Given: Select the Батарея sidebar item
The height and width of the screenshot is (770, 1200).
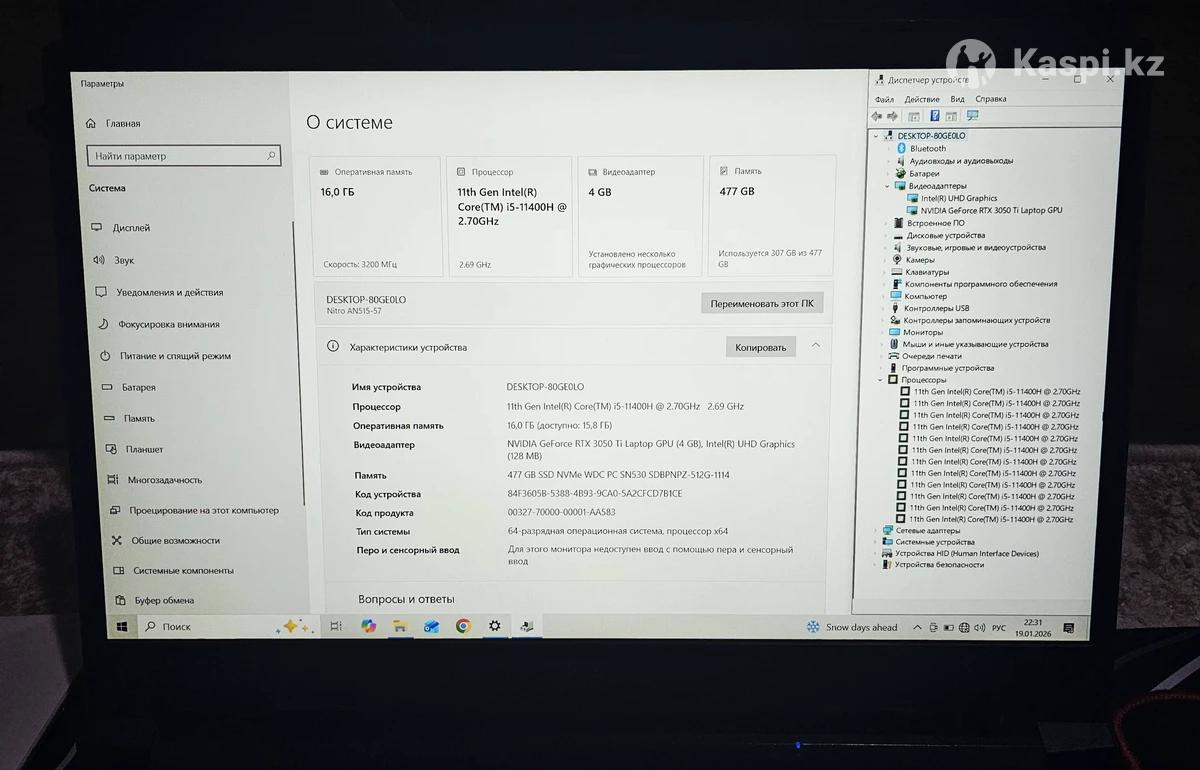Looking at the screenshot, I should 138,387.
